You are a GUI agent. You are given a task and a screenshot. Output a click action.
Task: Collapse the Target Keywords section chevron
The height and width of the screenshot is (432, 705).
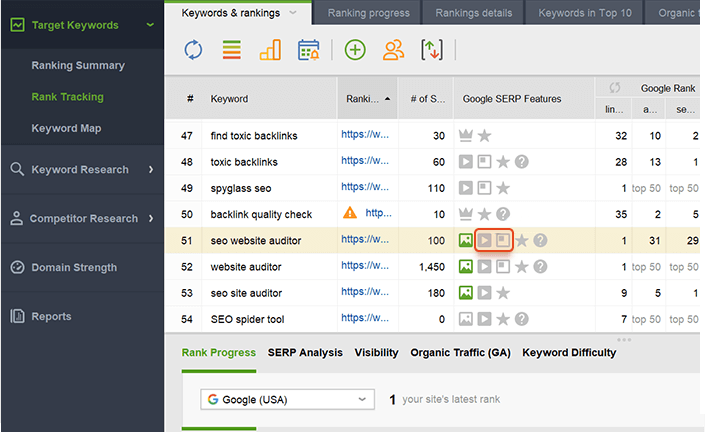coord(150,25)
